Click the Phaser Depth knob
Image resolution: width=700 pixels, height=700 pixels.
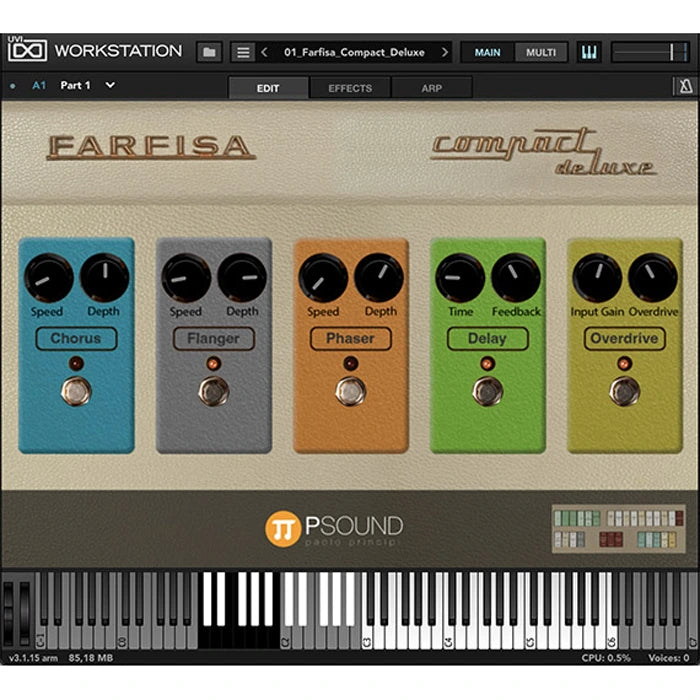point(379,278)
